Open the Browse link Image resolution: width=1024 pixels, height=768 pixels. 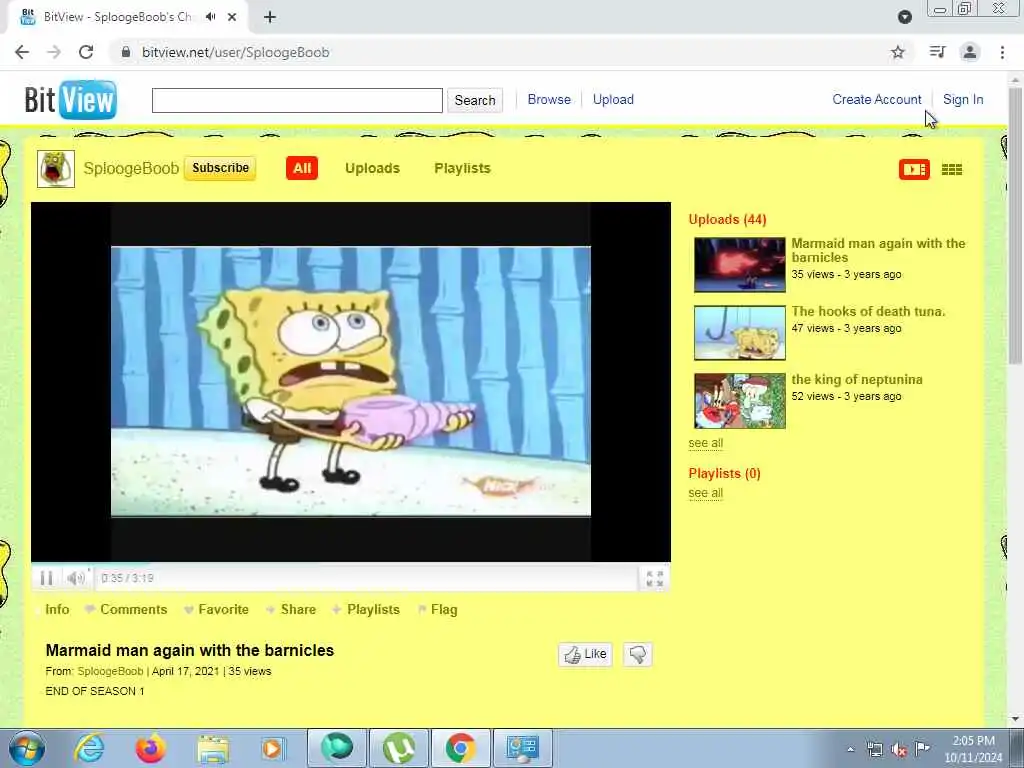(549, 99)
